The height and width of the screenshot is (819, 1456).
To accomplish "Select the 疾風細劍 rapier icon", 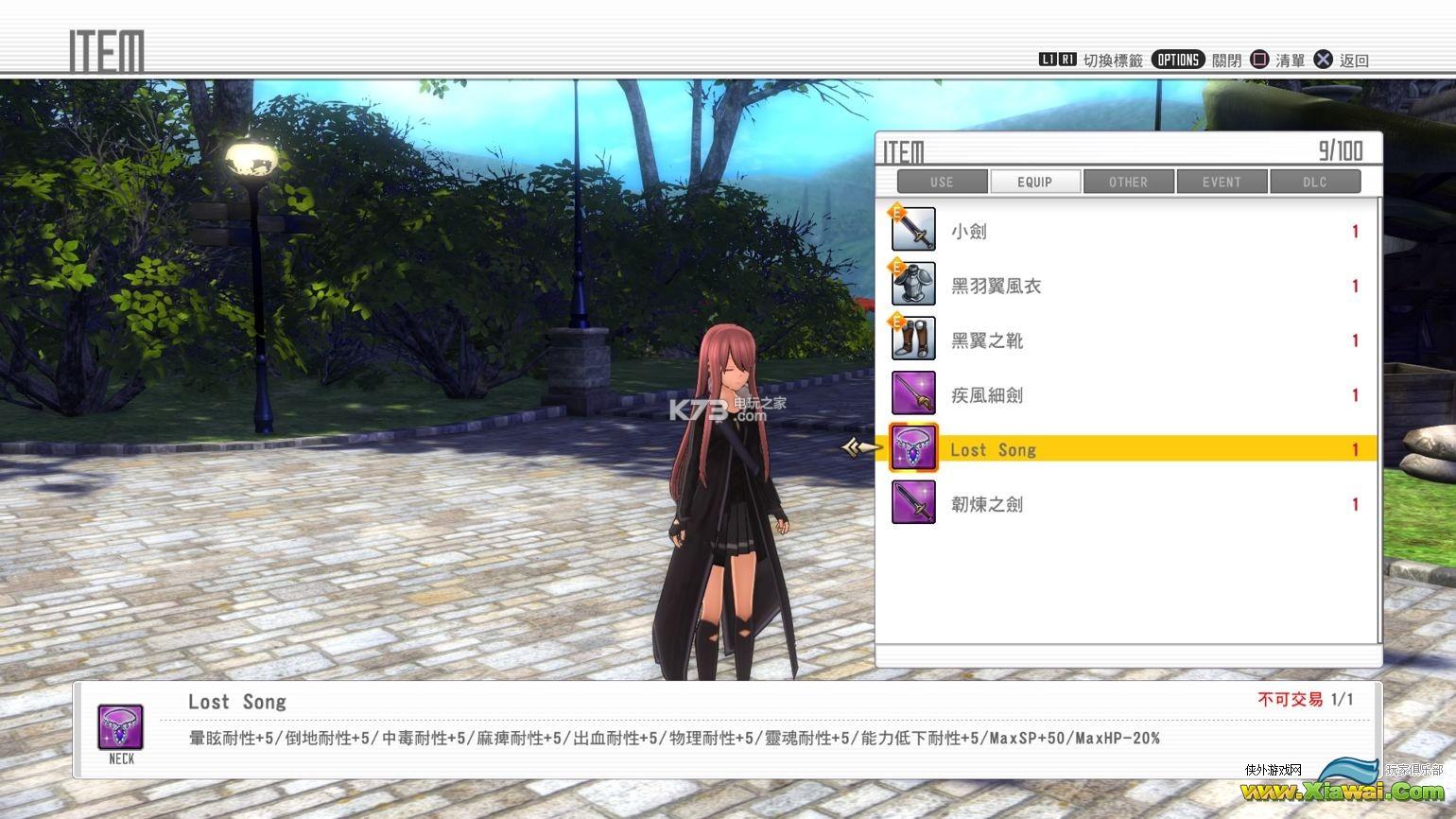I will (913, 394).
